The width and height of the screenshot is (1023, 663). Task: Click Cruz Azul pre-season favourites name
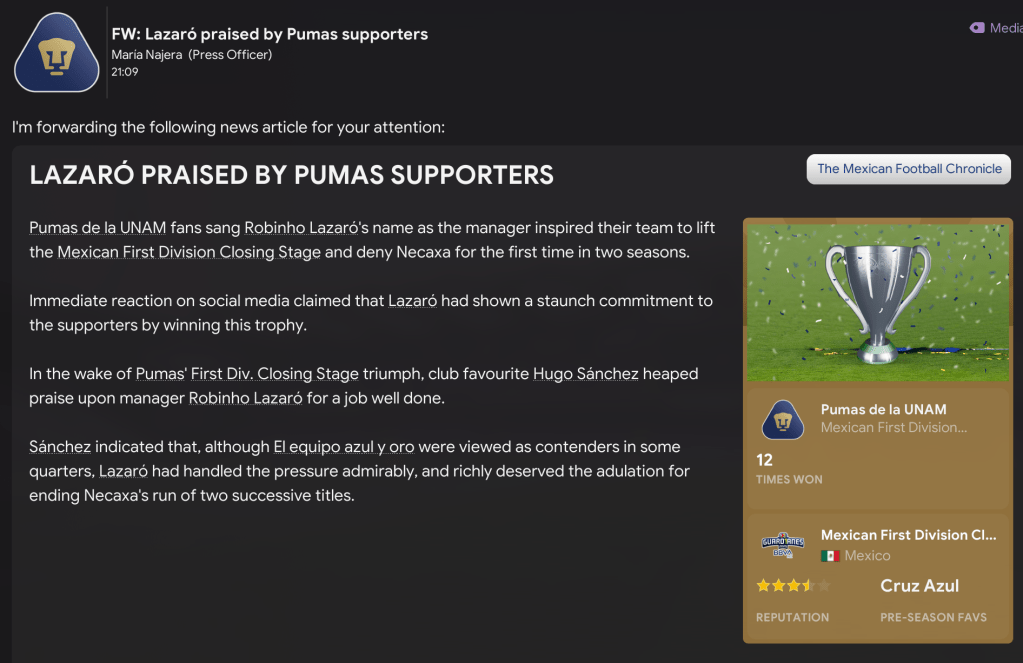point(919,586)
